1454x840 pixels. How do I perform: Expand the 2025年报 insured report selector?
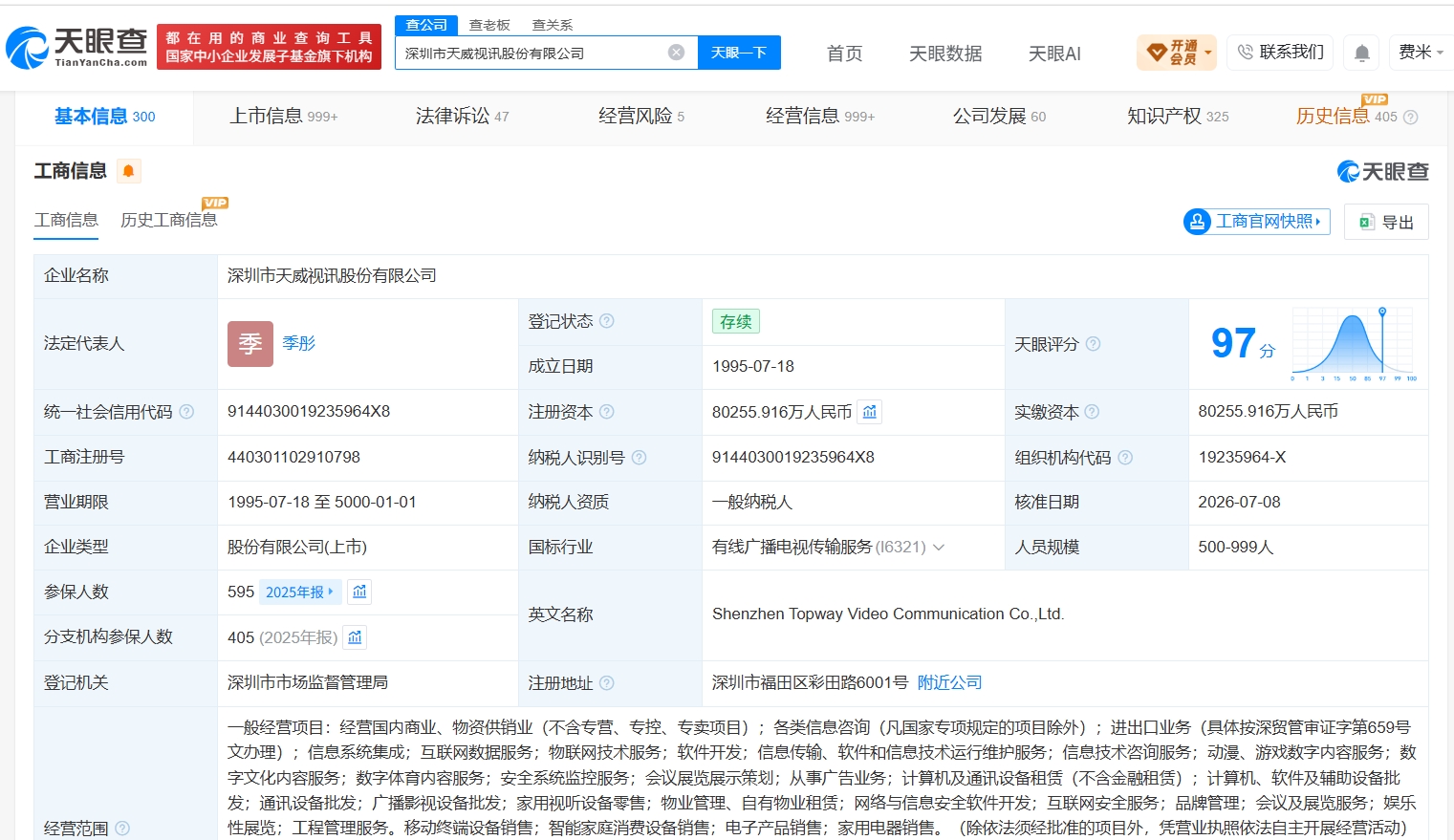(x=300, y=592)
